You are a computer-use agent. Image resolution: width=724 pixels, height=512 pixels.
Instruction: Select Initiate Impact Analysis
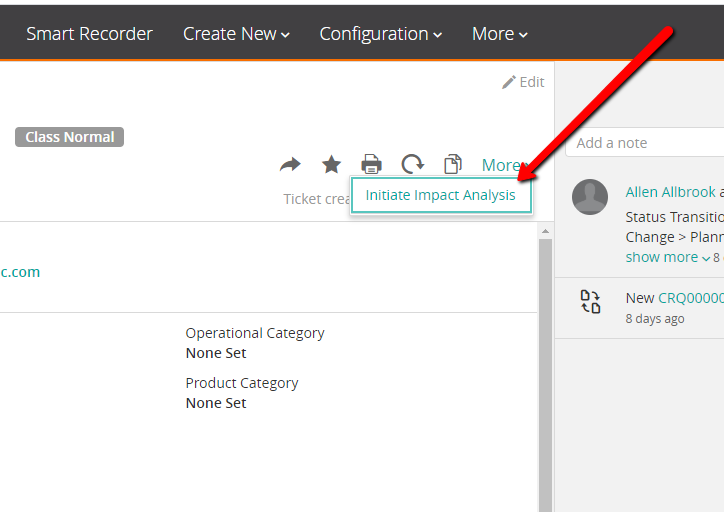[x=440, y=195]
